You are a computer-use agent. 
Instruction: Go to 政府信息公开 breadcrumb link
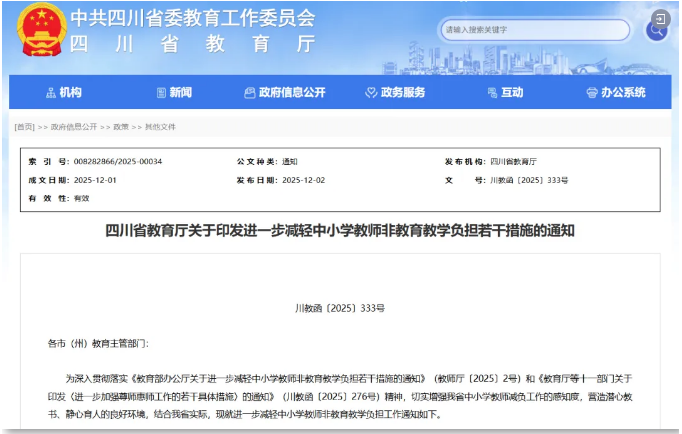74,127
